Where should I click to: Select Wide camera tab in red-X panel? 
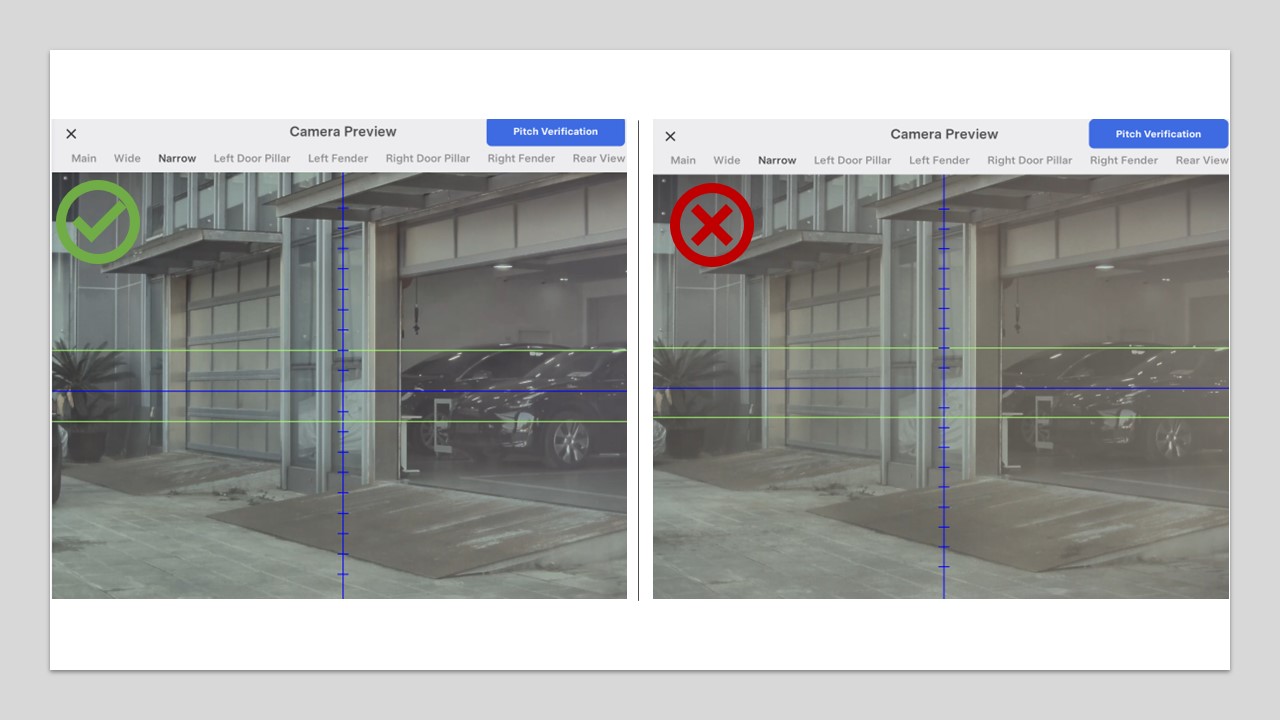[x=727, y=161]
